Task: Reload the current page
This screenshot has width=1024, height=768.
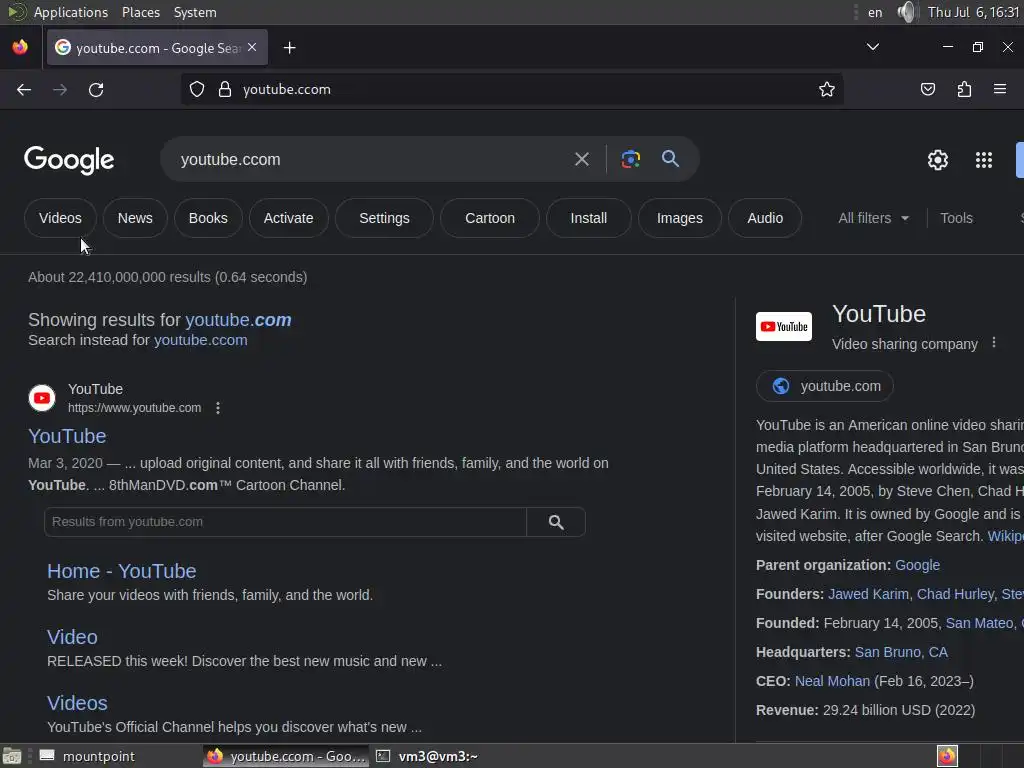Action: pos(96,89)
